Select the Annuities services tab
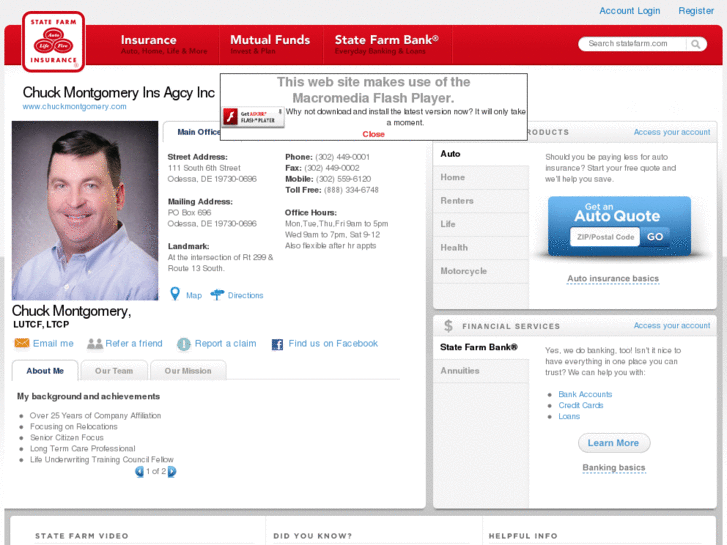 [x=481, y=371]
